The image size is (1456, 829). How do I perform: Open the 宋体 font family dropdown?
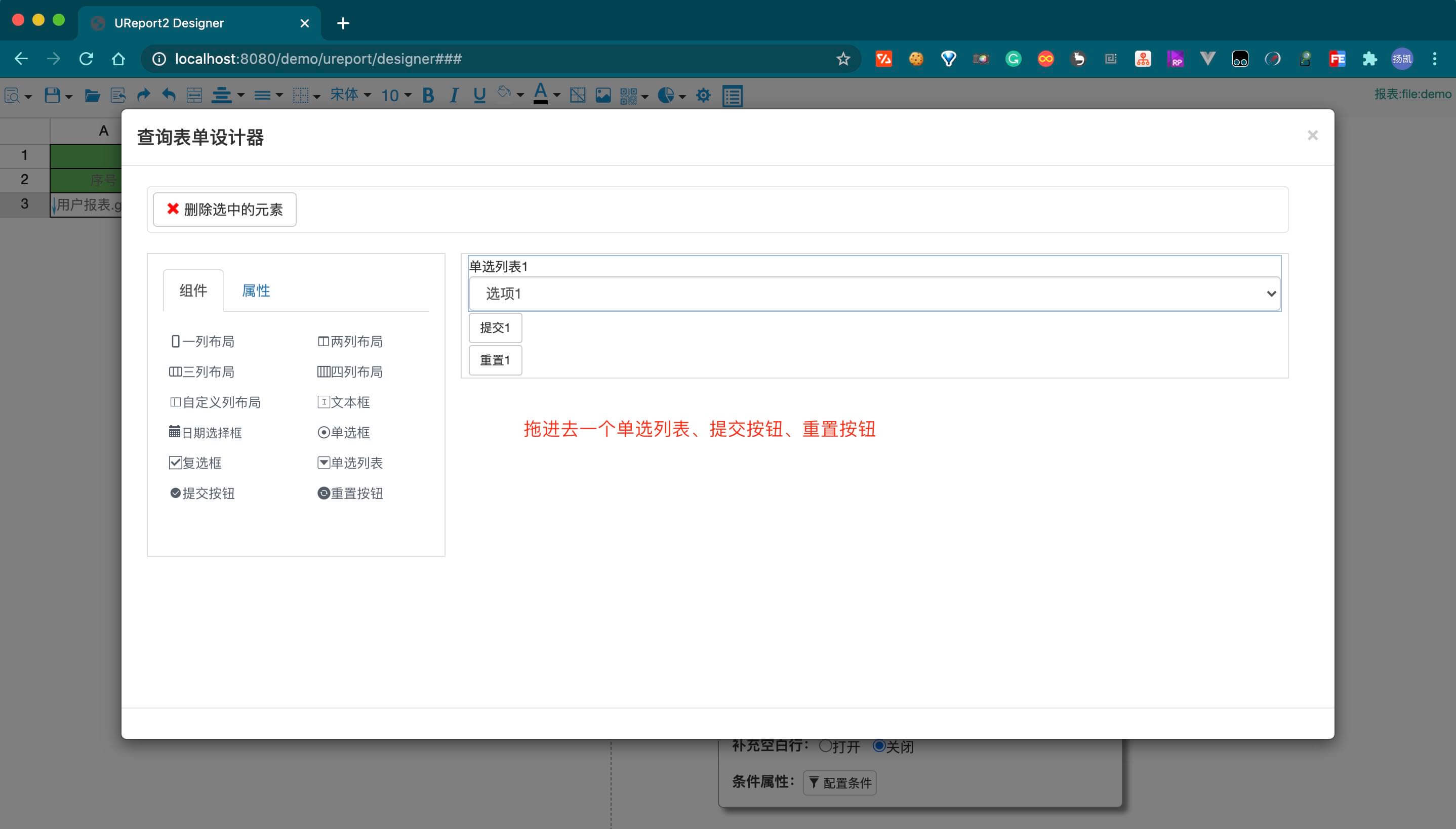[351, 95]
